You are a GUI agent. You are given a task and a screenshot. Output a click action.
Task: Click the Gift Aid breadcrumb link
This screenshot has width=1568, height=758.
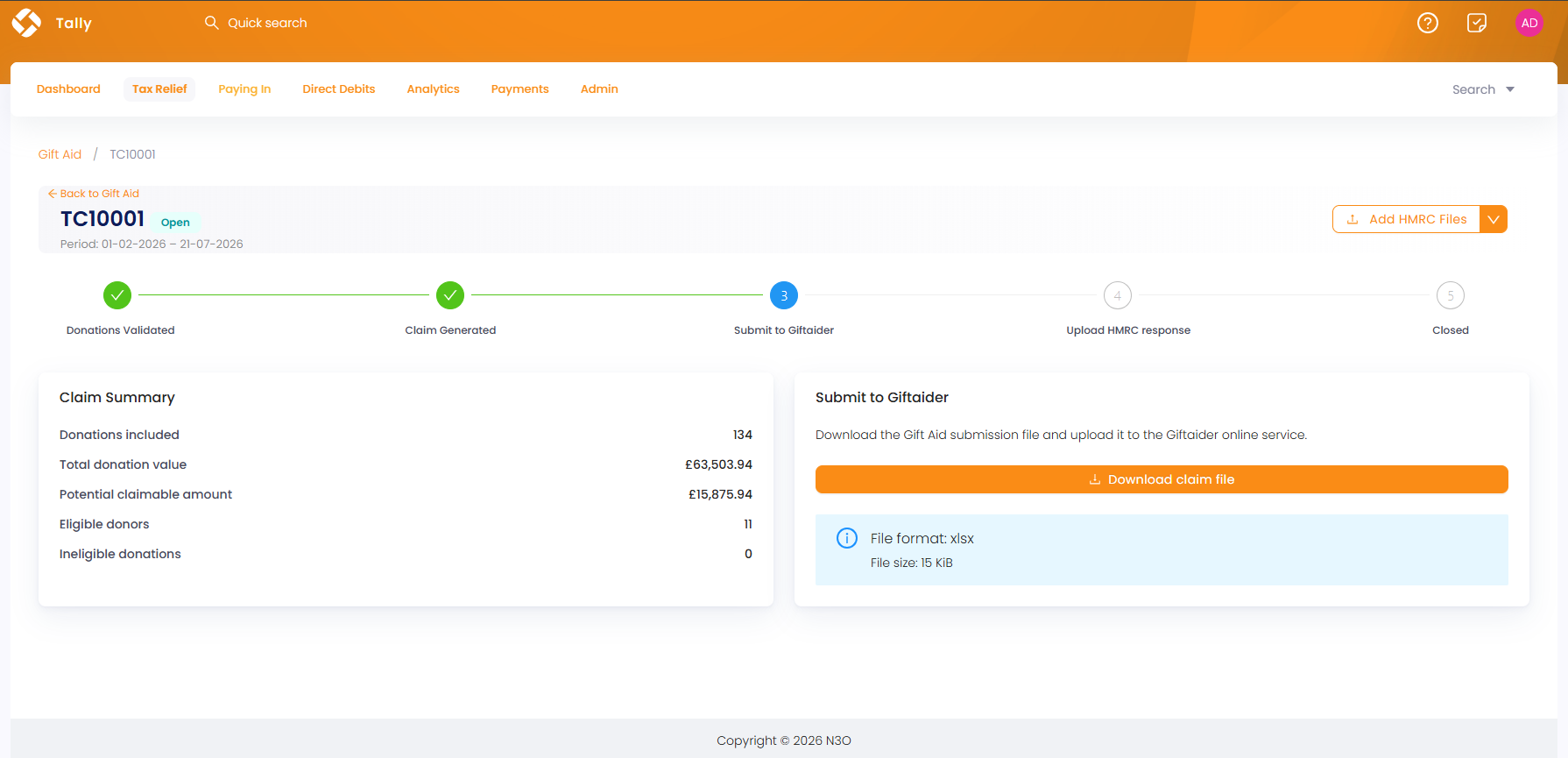point(60,154)
